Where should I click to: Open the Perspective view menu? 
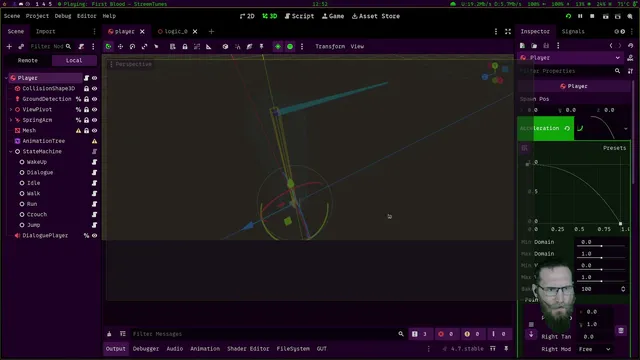click(131, 64)
